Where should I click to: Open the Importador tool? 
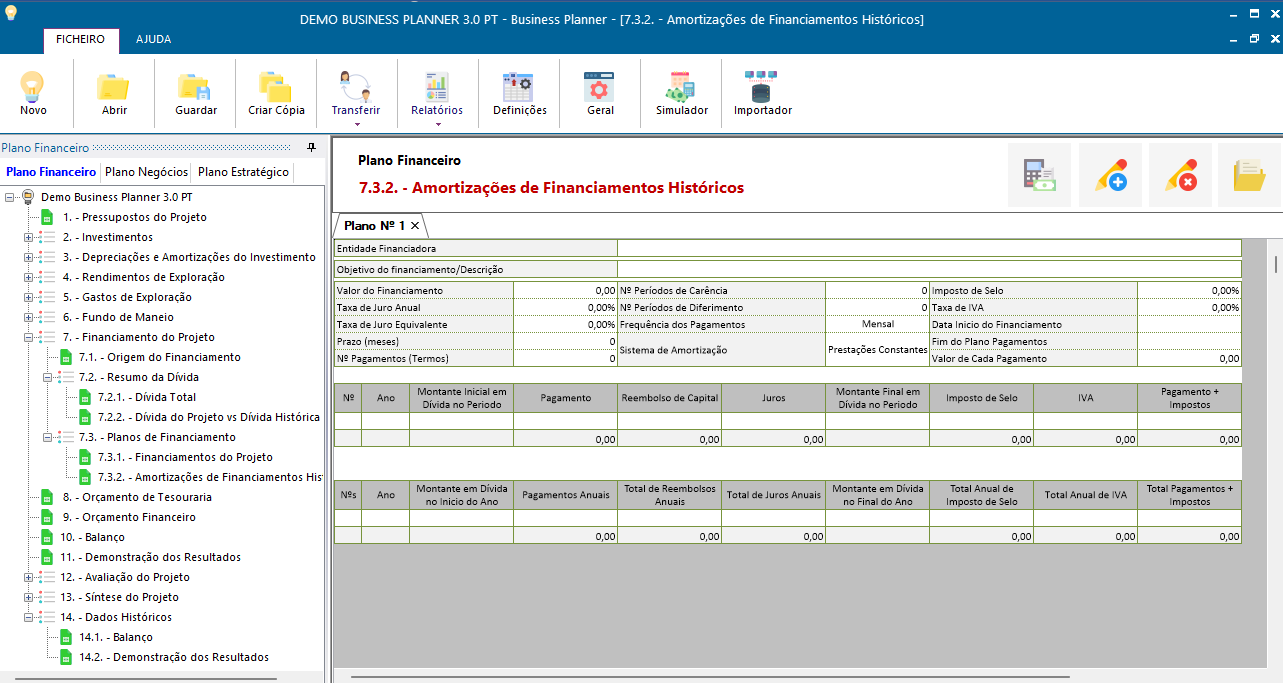pos(762,93)
